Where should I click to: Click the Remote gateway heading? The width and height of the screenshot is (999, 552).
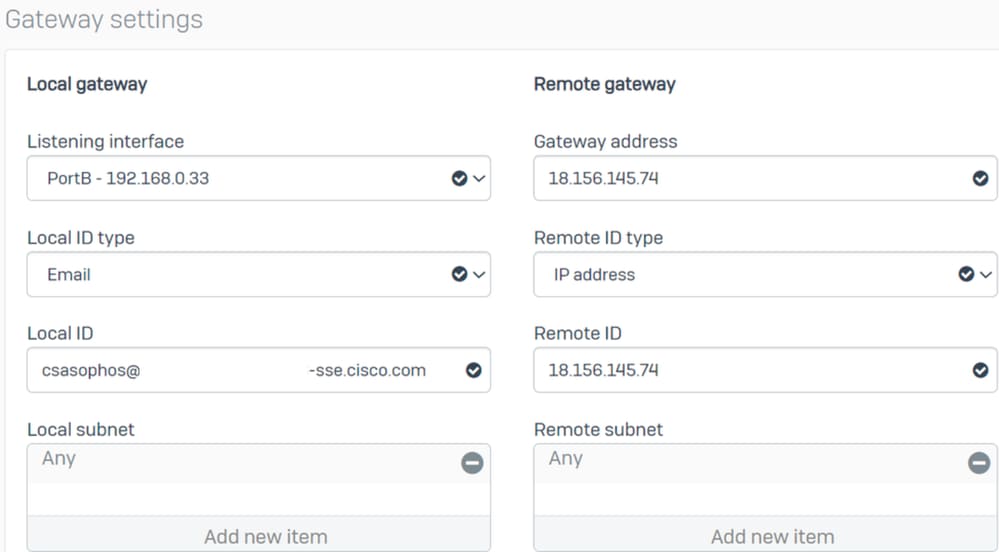[x=605, y=84]
